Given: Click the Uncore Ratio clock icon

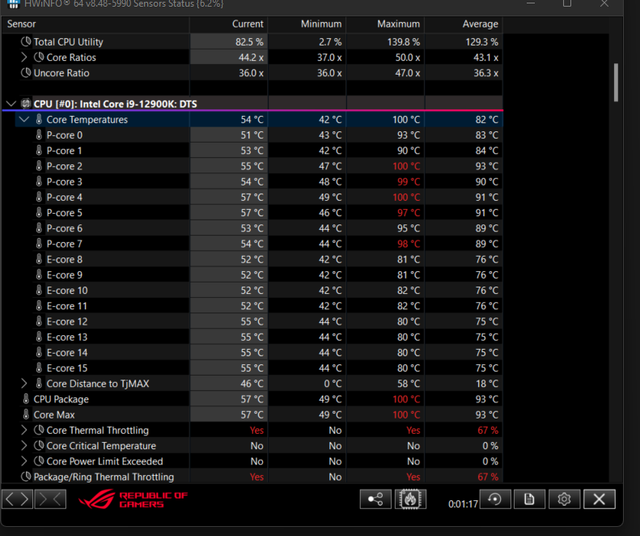Looking at the screenshot, I should click(x=26, y=73).
